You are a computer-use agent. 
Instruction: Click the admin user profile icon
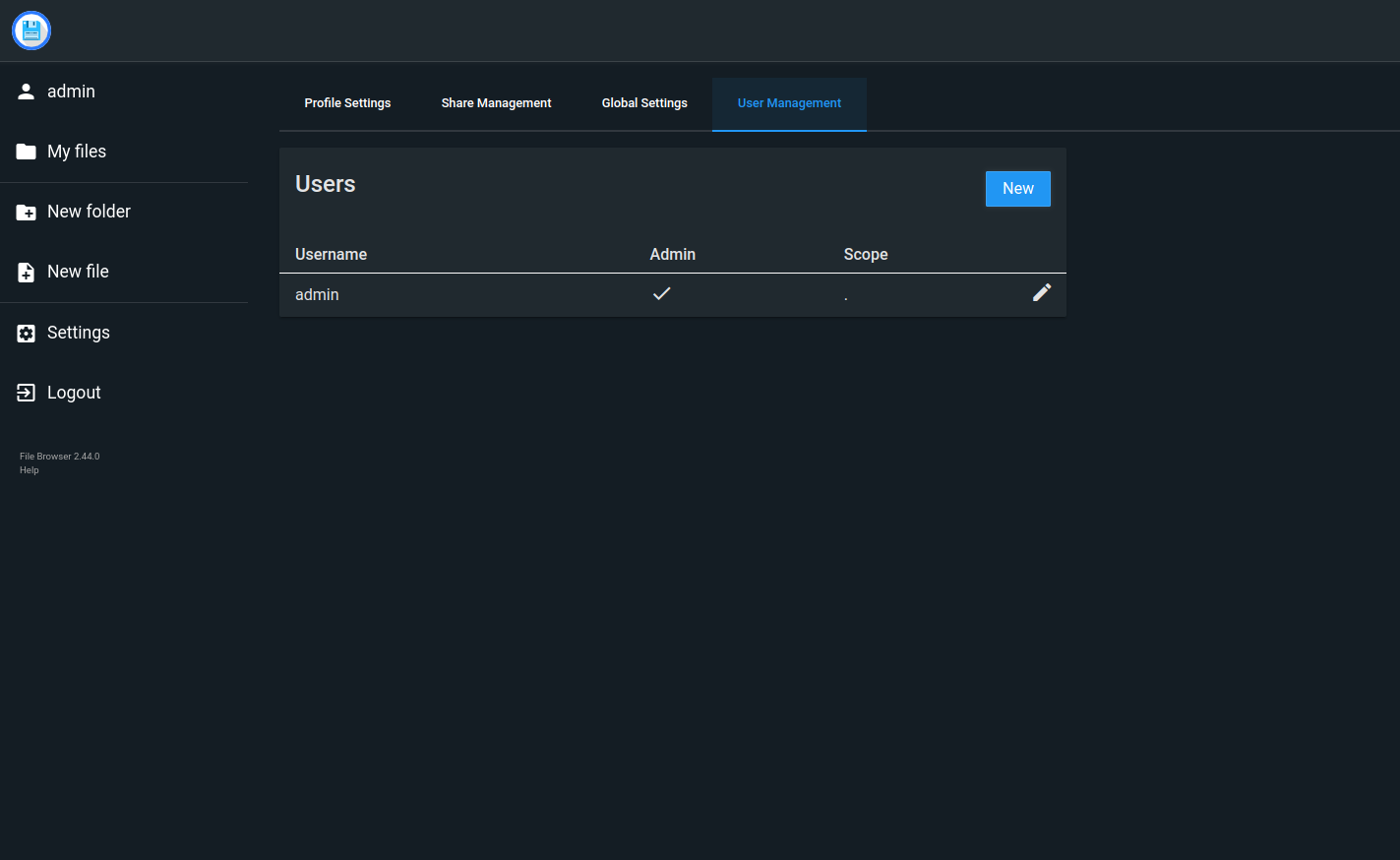click(27, 92)
